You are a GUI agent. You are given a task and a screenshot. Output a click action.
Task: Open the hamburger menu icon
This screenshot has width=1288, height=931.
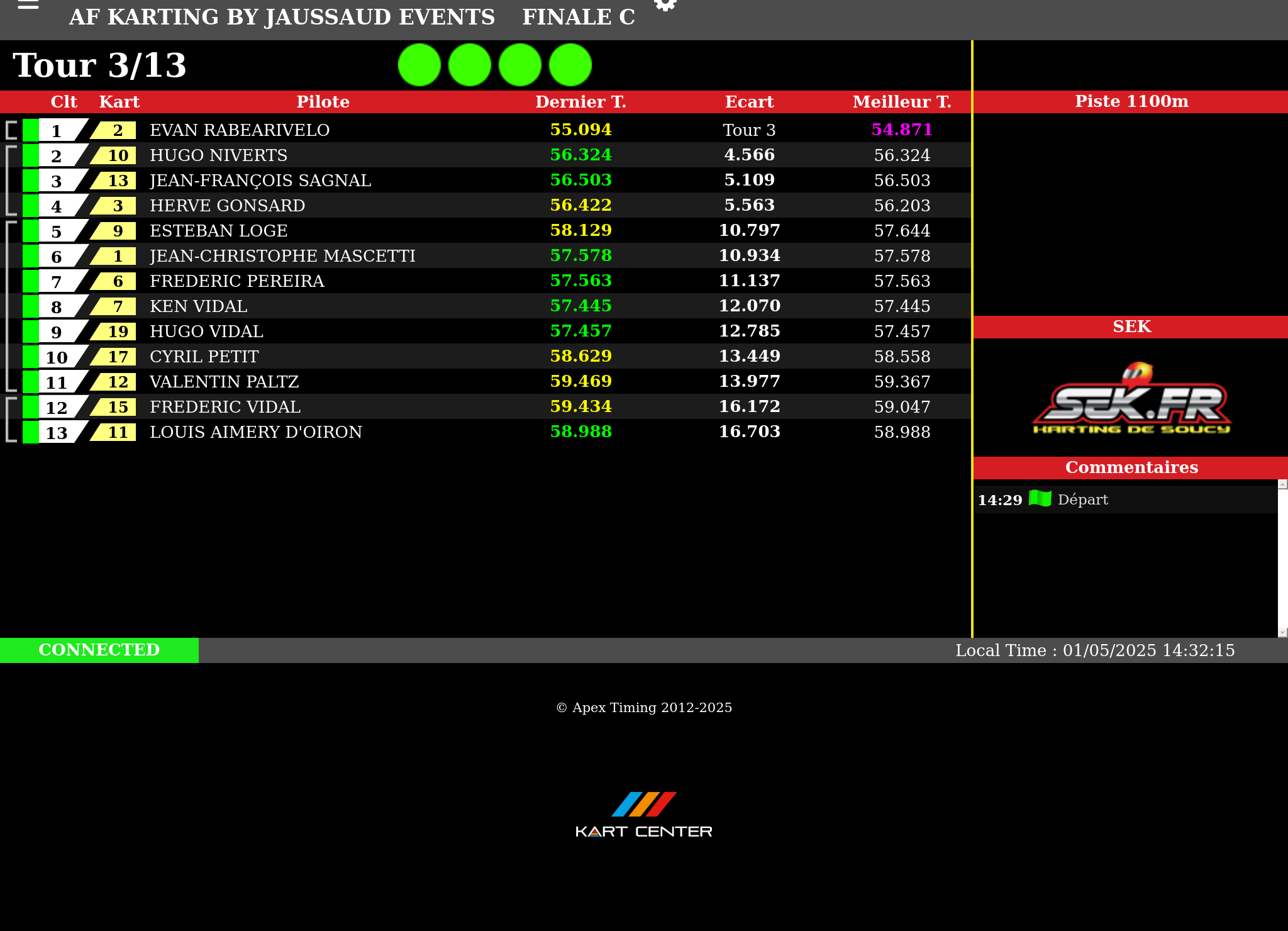(28, 5)
